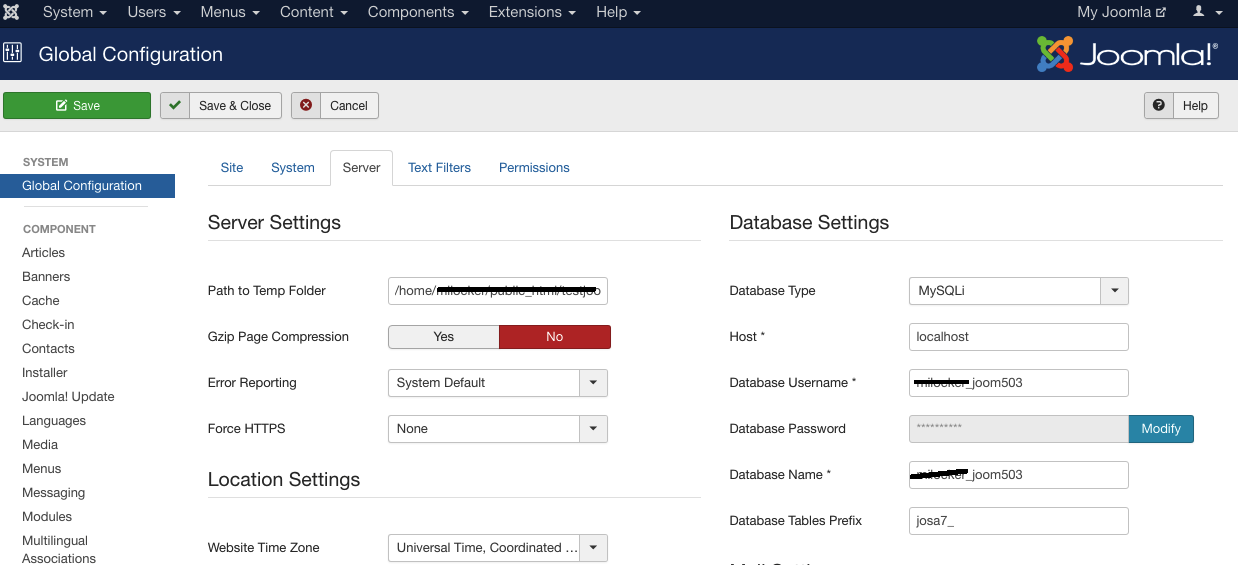Open the Content menu
The height and width of the screenshot is (565, 1238).
pos(314,12)
